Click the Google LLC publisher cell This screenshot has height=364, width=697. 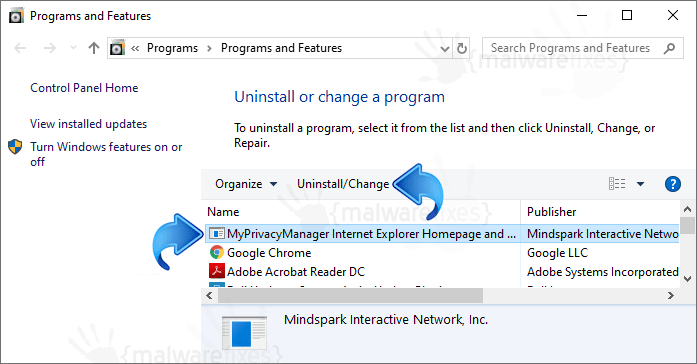557,253
